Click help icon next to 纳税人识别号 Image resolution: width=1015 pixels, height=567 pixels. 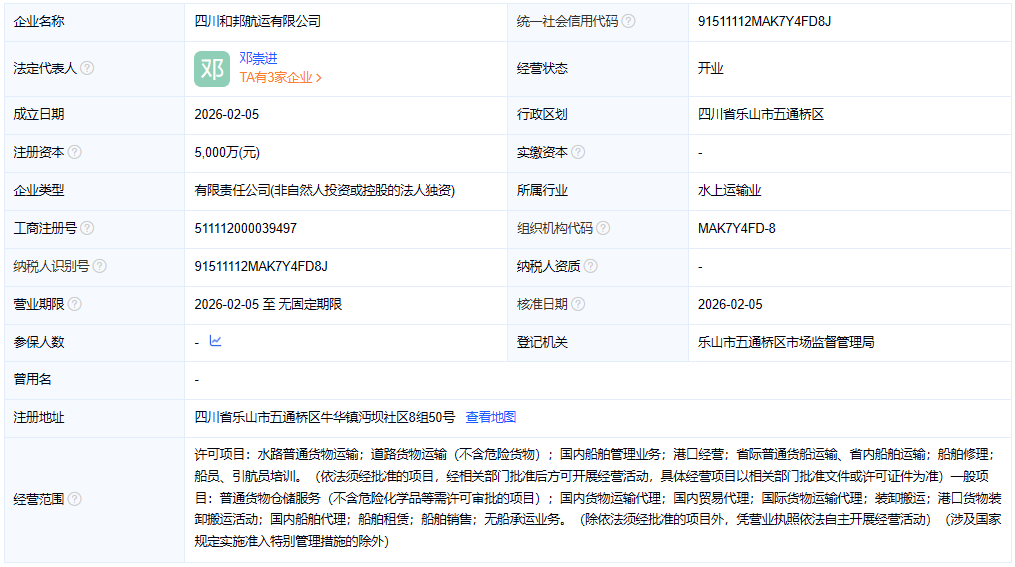pyautogui.click(x=100, y=266)
